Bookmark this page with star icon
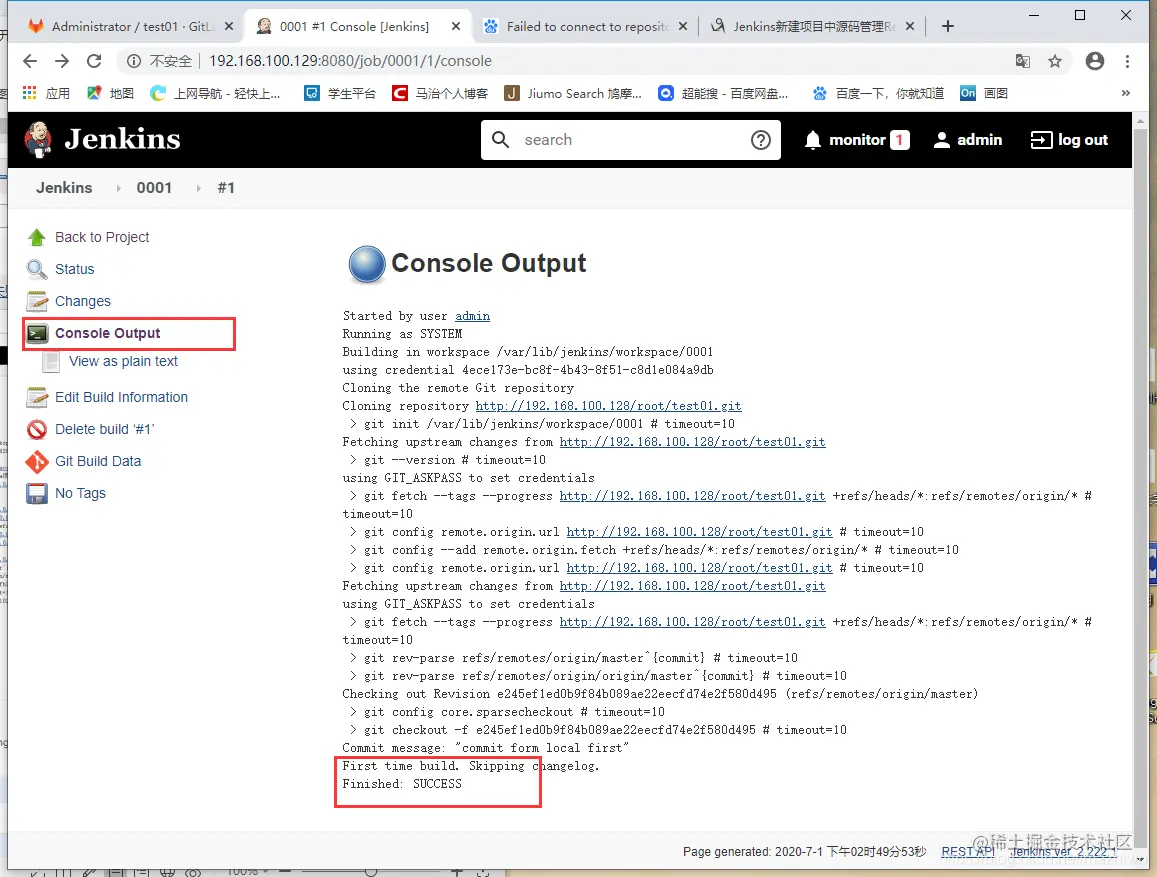This screenshot has height=877, width=1157. [x=1055, y=61]
